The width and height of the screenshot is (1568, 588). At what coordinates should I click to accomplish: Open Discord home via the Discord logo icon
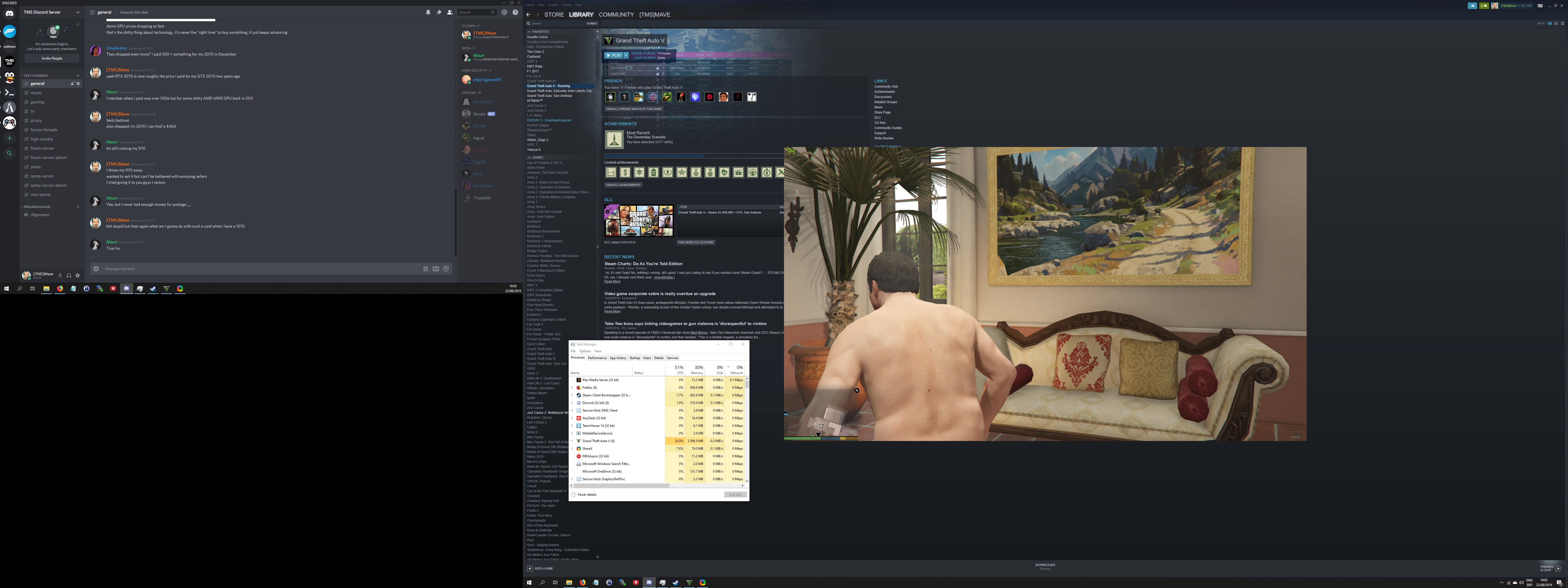[x=9, y=13]
